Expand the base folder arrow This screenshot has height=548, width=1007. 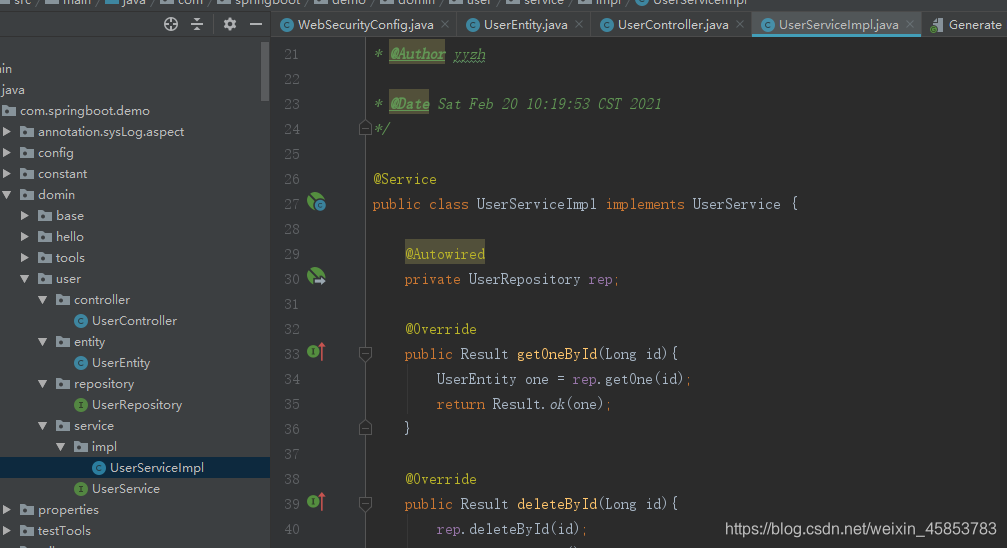point(25,216)
